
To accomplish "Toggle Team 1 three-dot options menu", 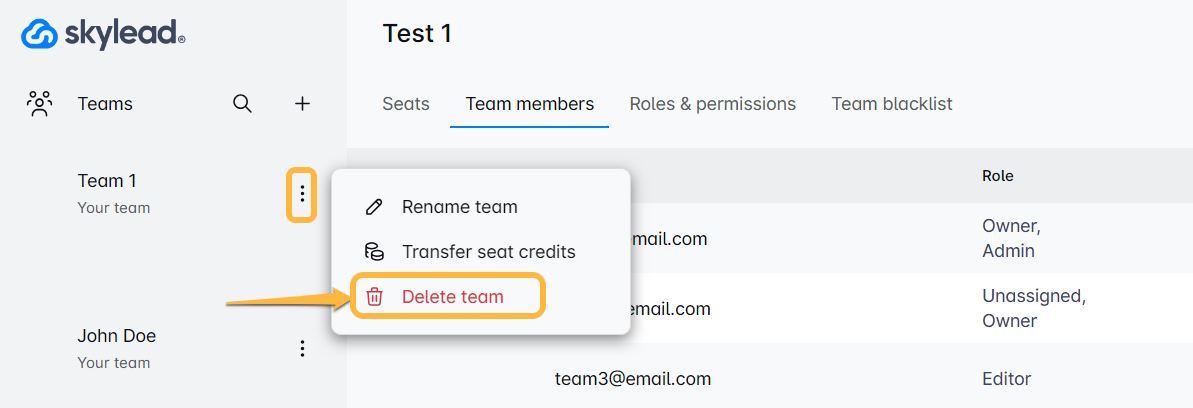I will 302,194.
